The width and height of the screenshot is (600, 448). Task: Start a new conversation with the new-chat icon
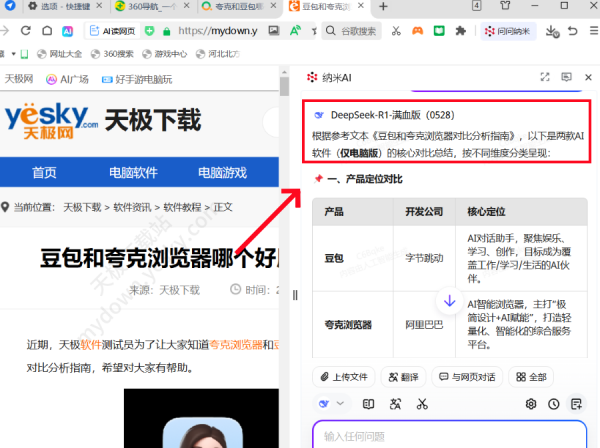[x=576, y=404]
